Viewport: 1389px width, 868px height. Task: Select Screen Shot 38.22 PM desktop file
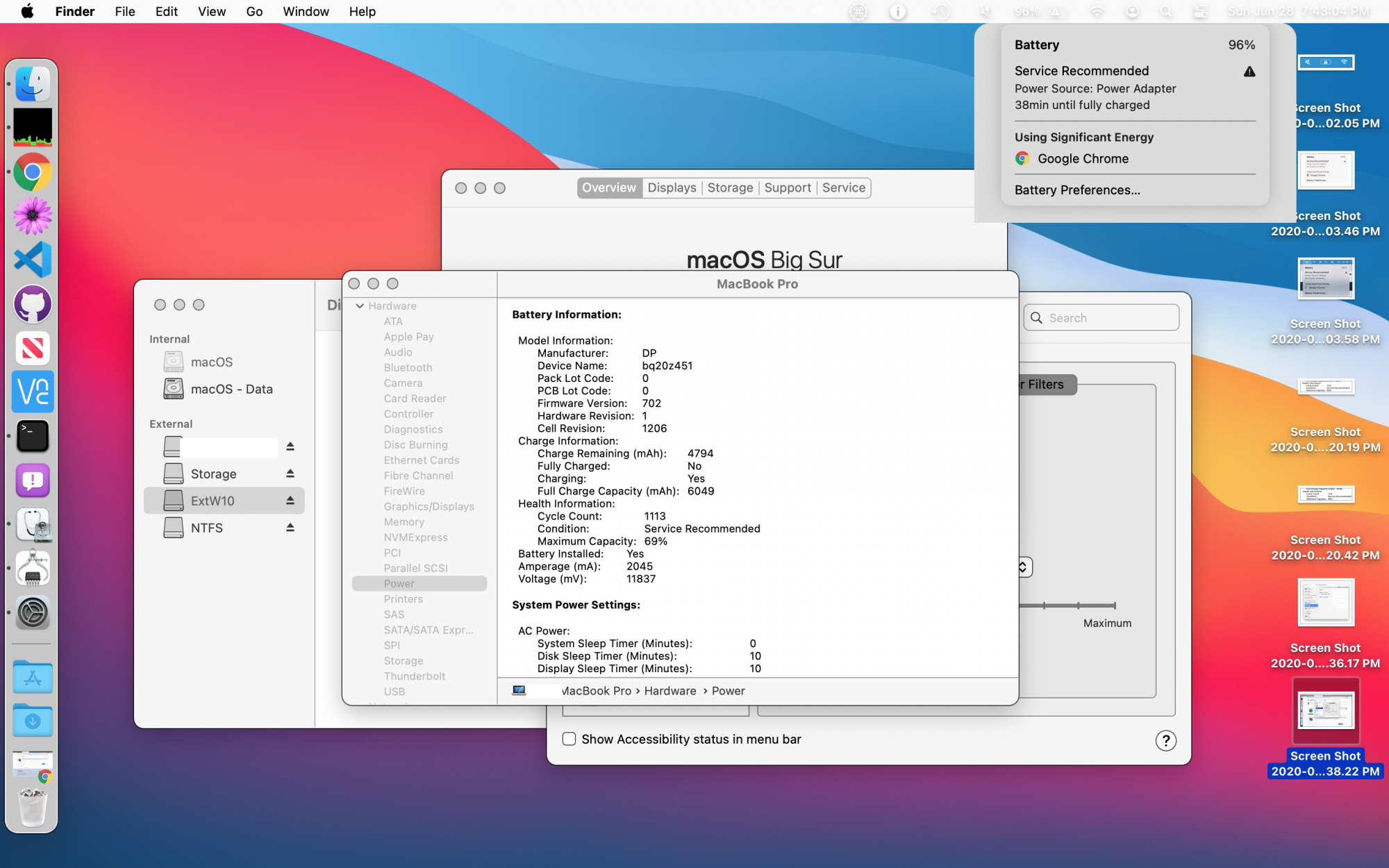[x=1326, y=729]
